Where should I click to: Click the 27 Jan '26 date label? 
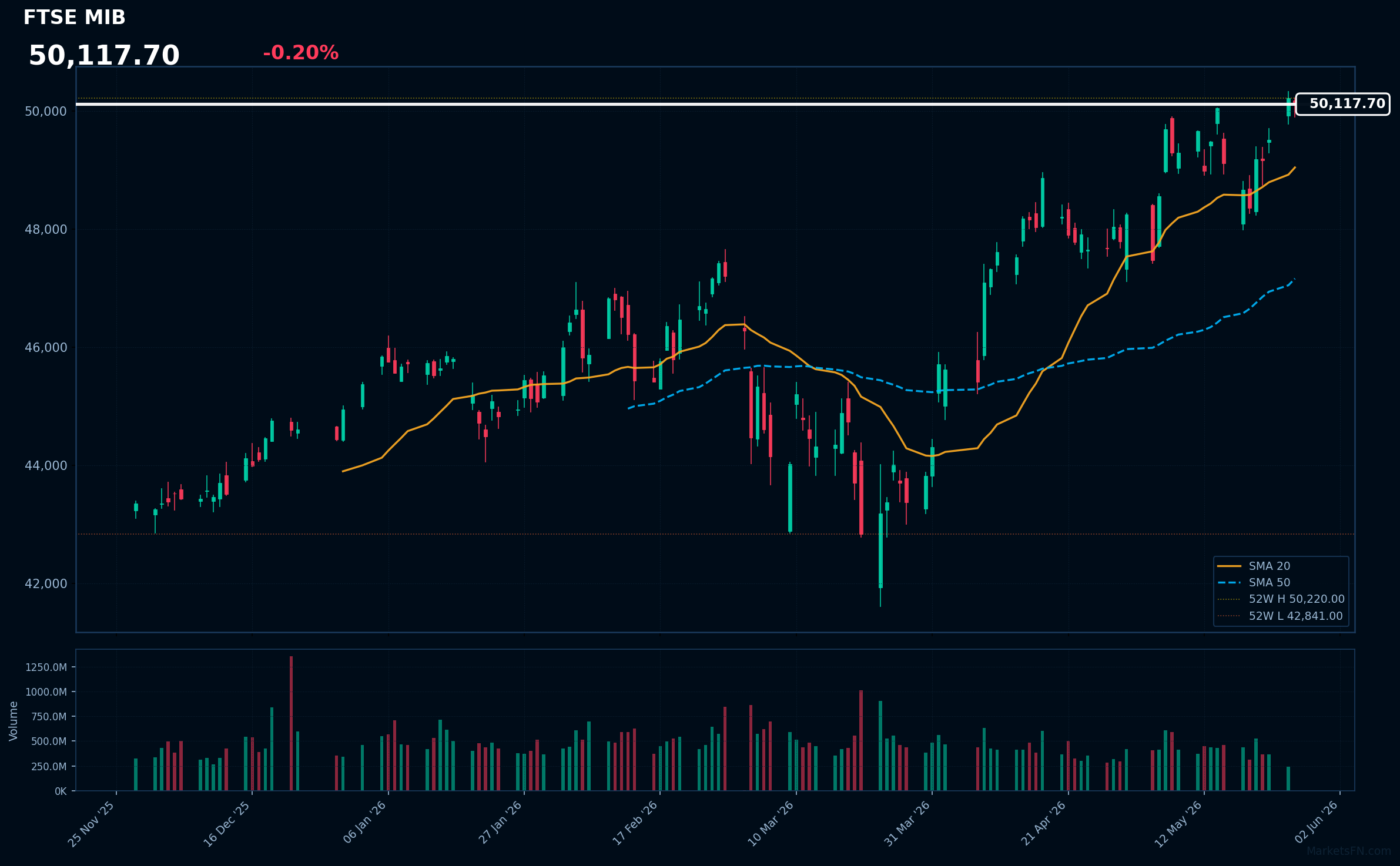pos(500,823)
